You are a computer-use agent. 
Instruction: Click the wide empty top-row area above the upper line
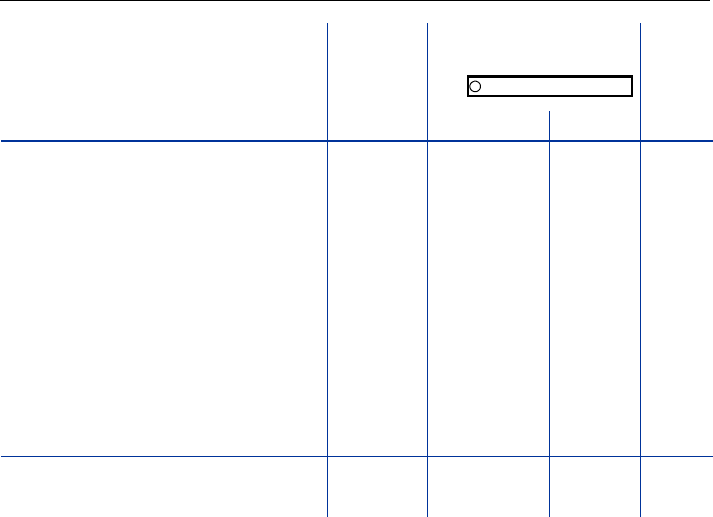pos(164,70)
